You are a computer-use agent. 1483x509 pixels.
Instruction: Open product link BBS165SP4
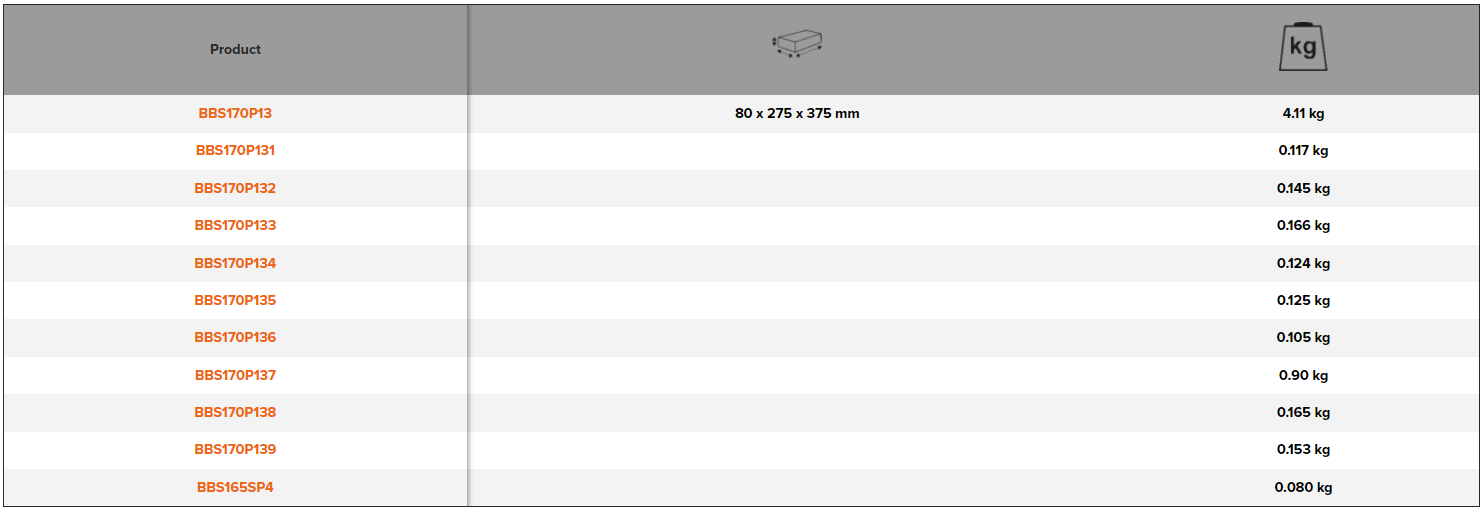(235, 487)
